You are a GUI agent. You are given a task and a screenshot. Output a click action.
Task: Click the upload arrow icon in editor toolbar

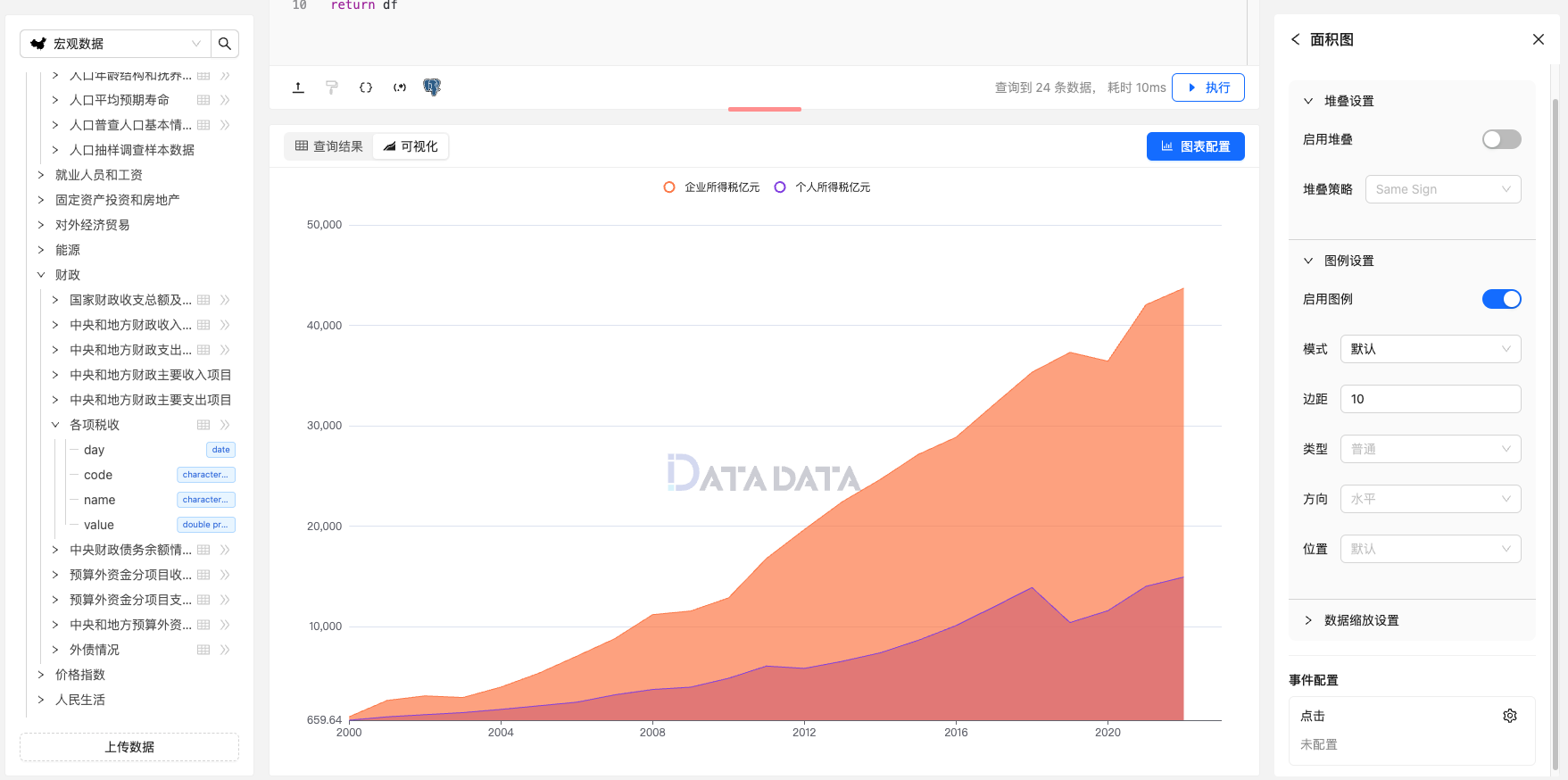pyautogui.click(x=298, y=87)
